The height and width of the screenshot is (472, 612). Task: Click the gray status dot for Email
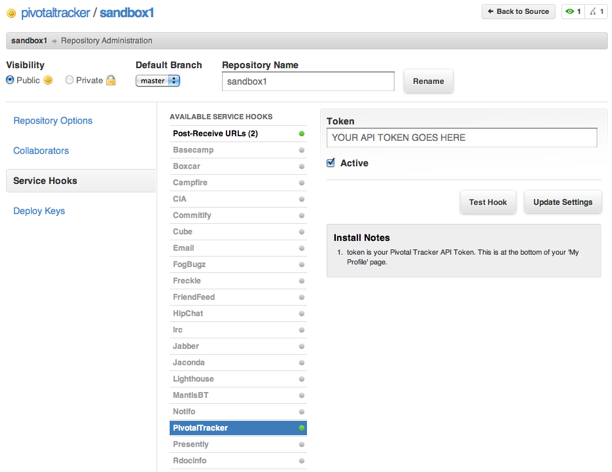coord(301,248)
